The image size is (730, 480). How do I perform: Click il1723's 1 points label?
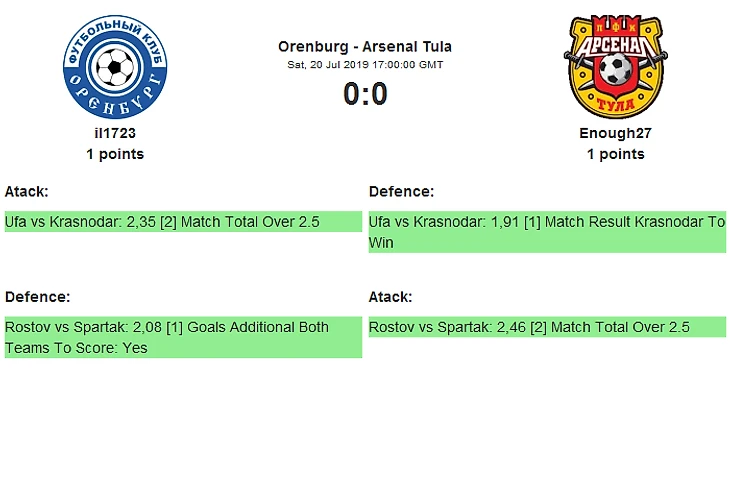(115, 154)
